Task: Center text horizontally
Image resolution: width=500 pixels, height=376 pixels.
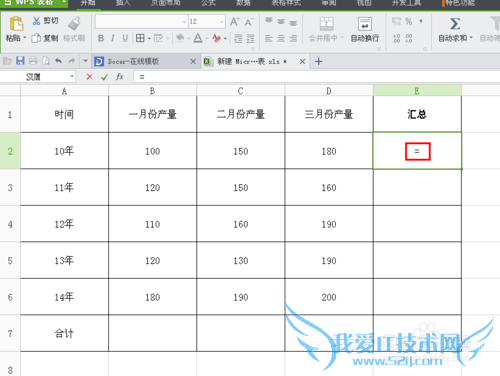Action: [281, 39]
